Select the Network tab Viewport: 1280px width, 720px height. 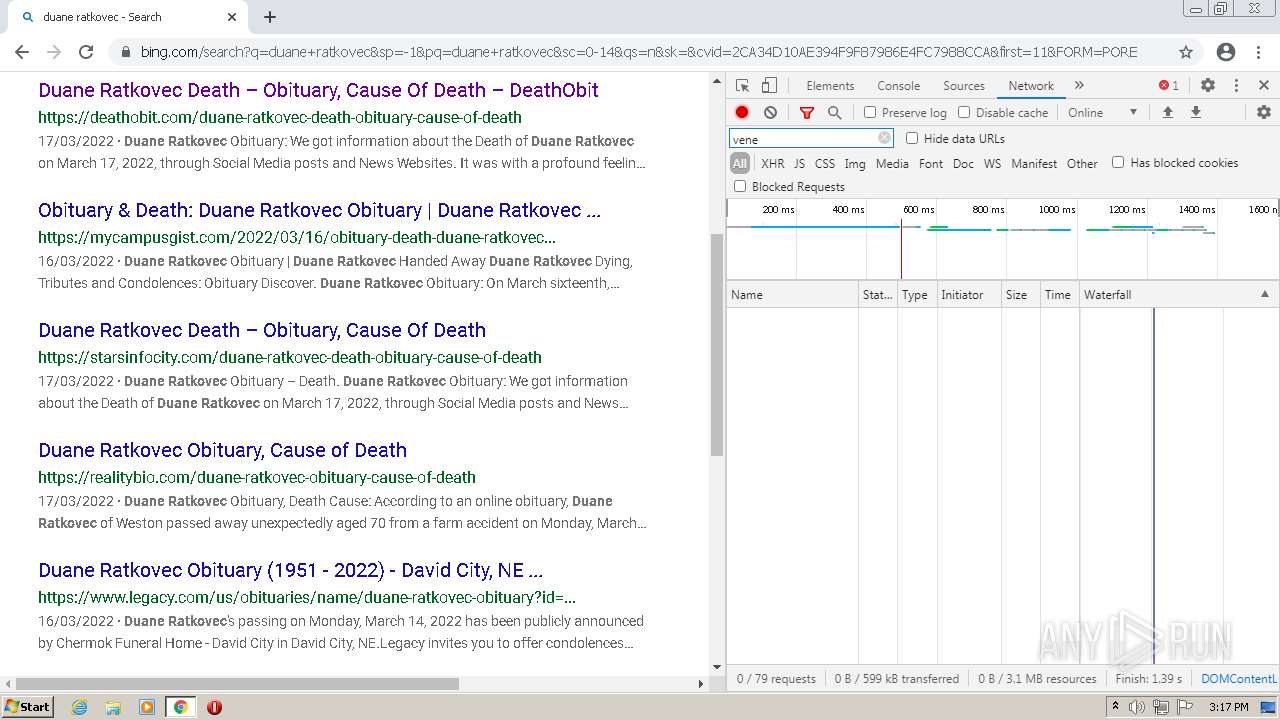coord(1031,86)
